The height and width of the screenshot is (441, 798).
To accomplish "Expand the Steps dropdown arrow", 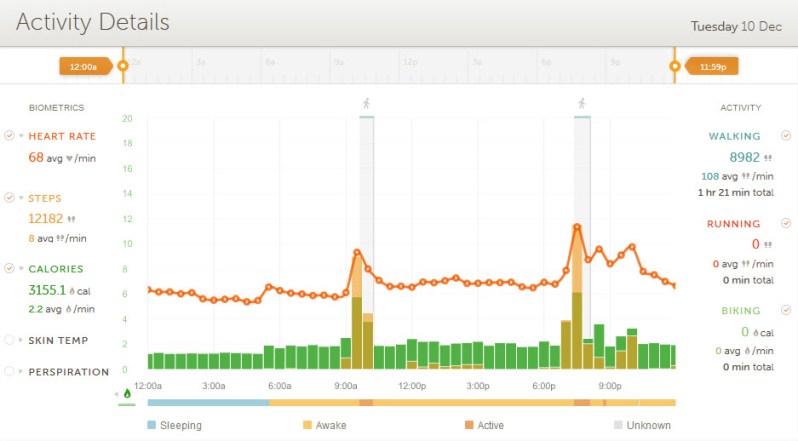I will (x=21, y=199).
